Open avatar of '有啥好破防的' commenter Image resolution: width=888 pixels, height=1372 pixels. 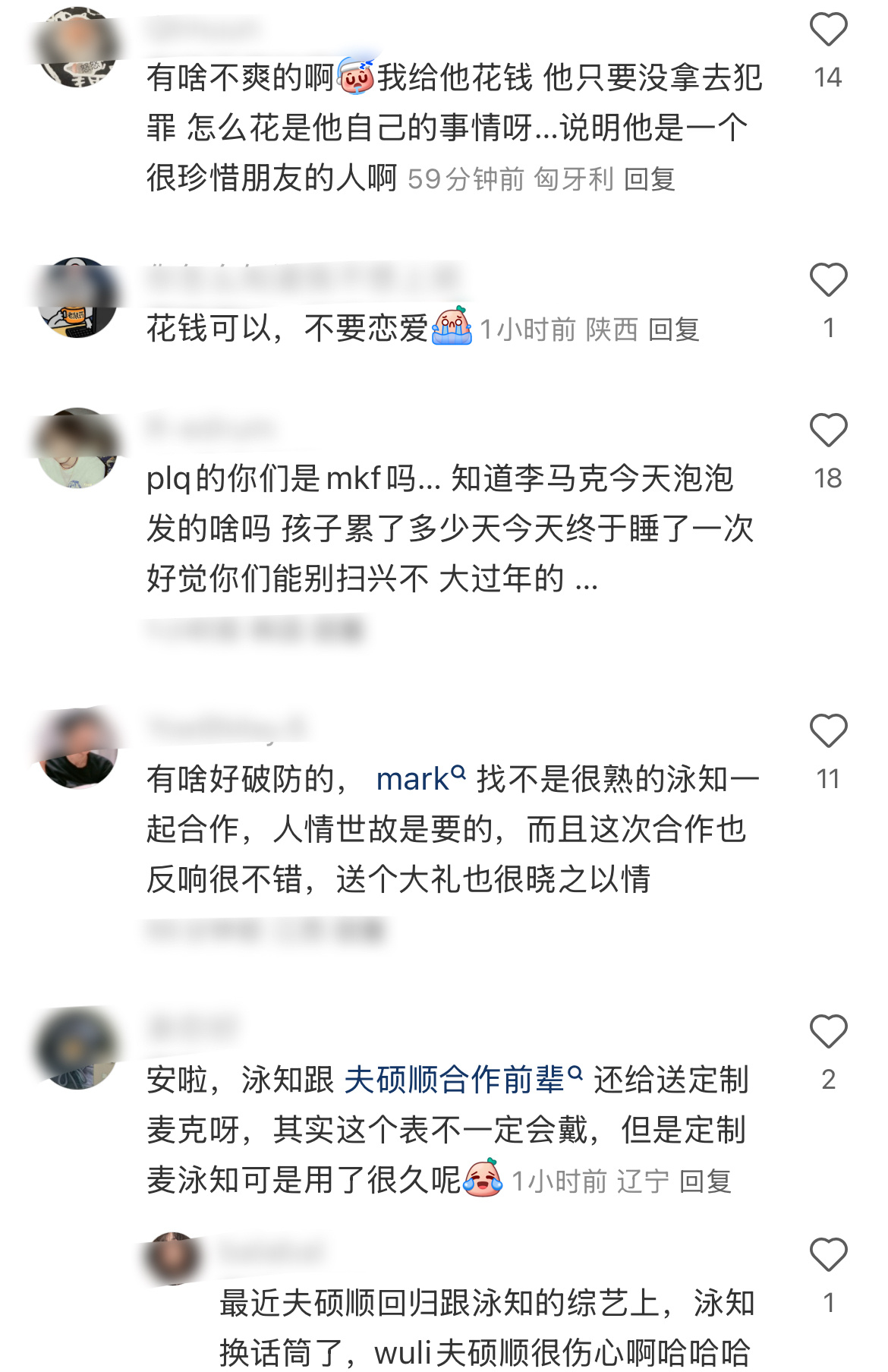point(77,749)
